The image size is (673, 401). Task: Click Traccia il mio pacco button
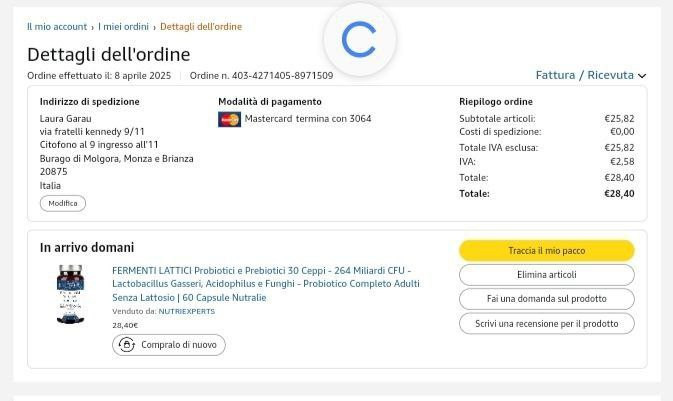coord(546,250)
